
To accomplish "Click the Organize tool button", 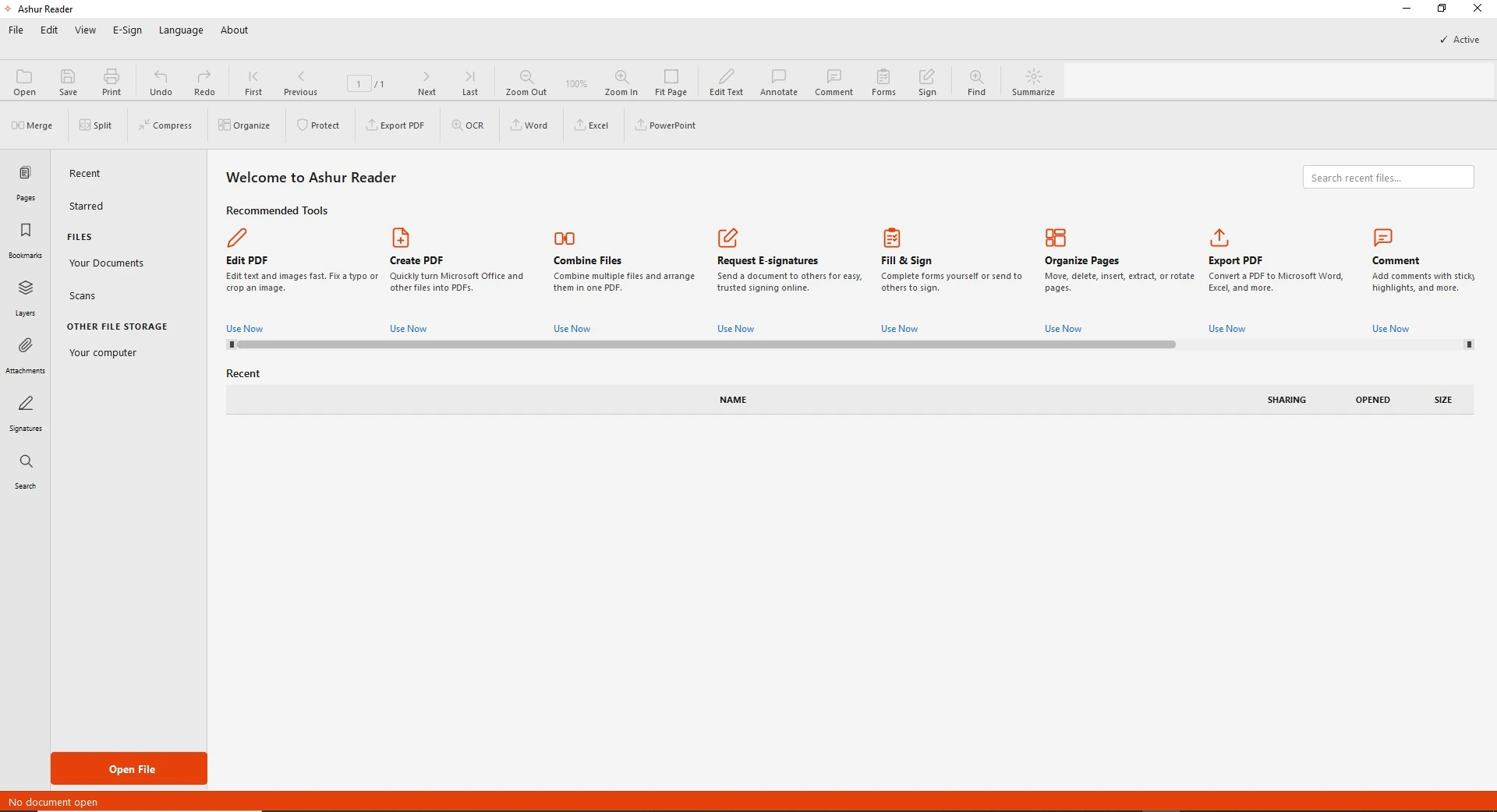I will [x=244, y=125].
